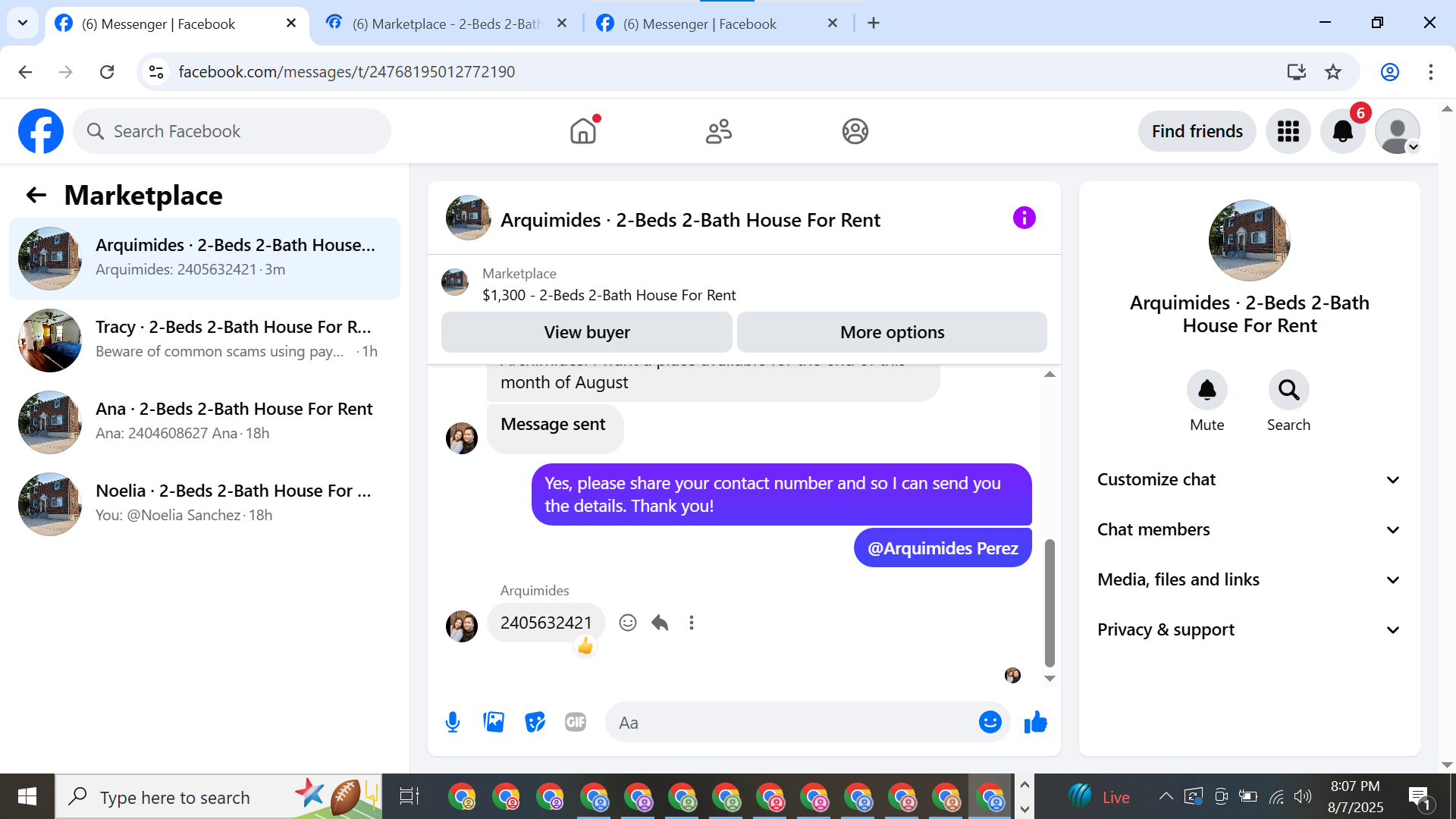Open Windows Task View
1456x819 pixels.
[x=409, y=796]
